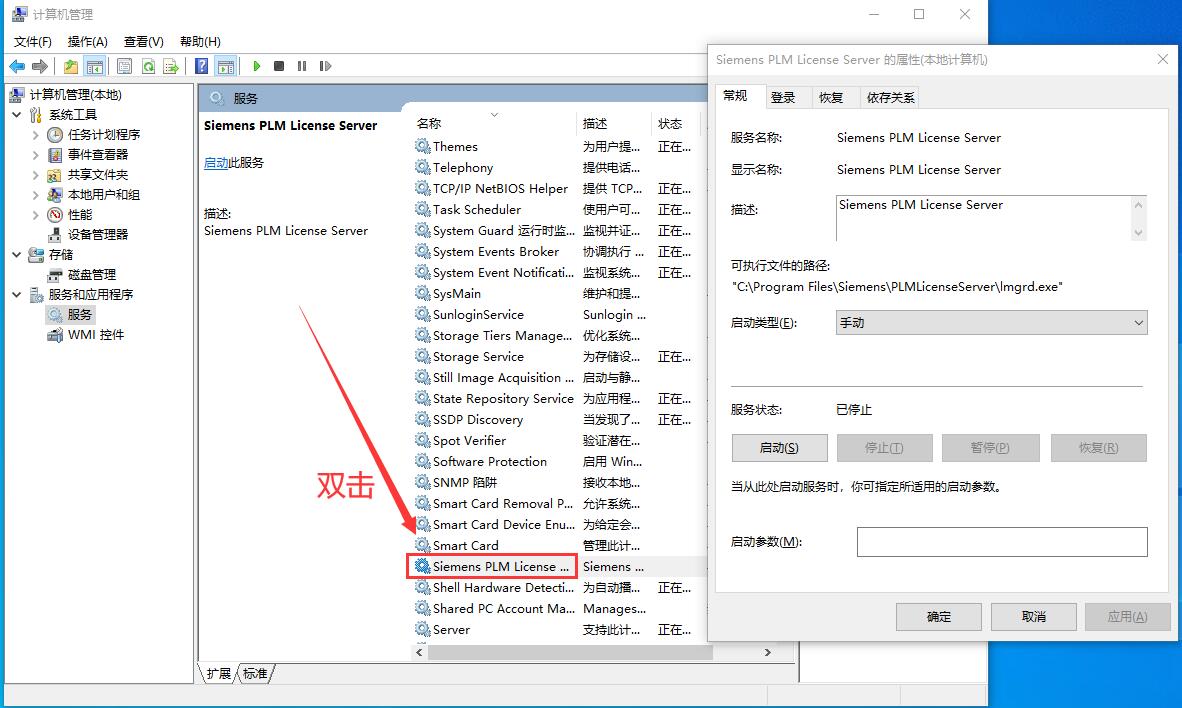Click the Refresh toolbar icon
Viewport: 1182px width, 708px height.
(148, 66)
